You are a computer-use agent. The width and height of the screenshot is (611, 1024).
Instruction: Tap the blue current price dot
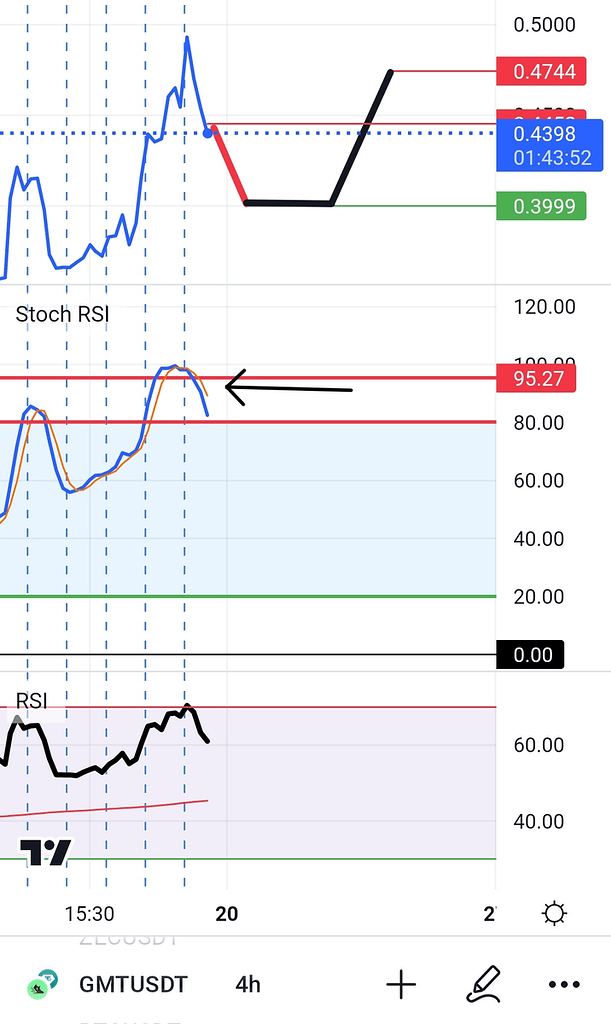click(x=208, y=132)
